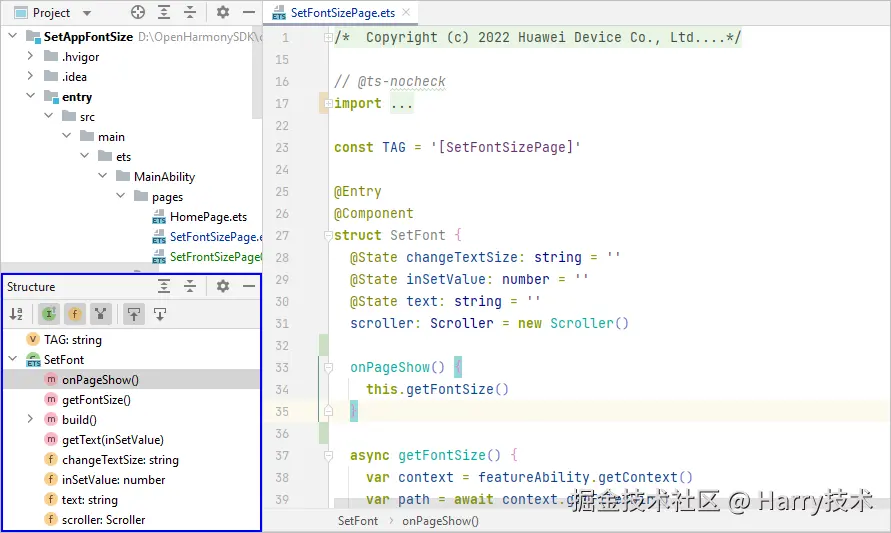Expand the build() method node

click(x=30, y=419)
